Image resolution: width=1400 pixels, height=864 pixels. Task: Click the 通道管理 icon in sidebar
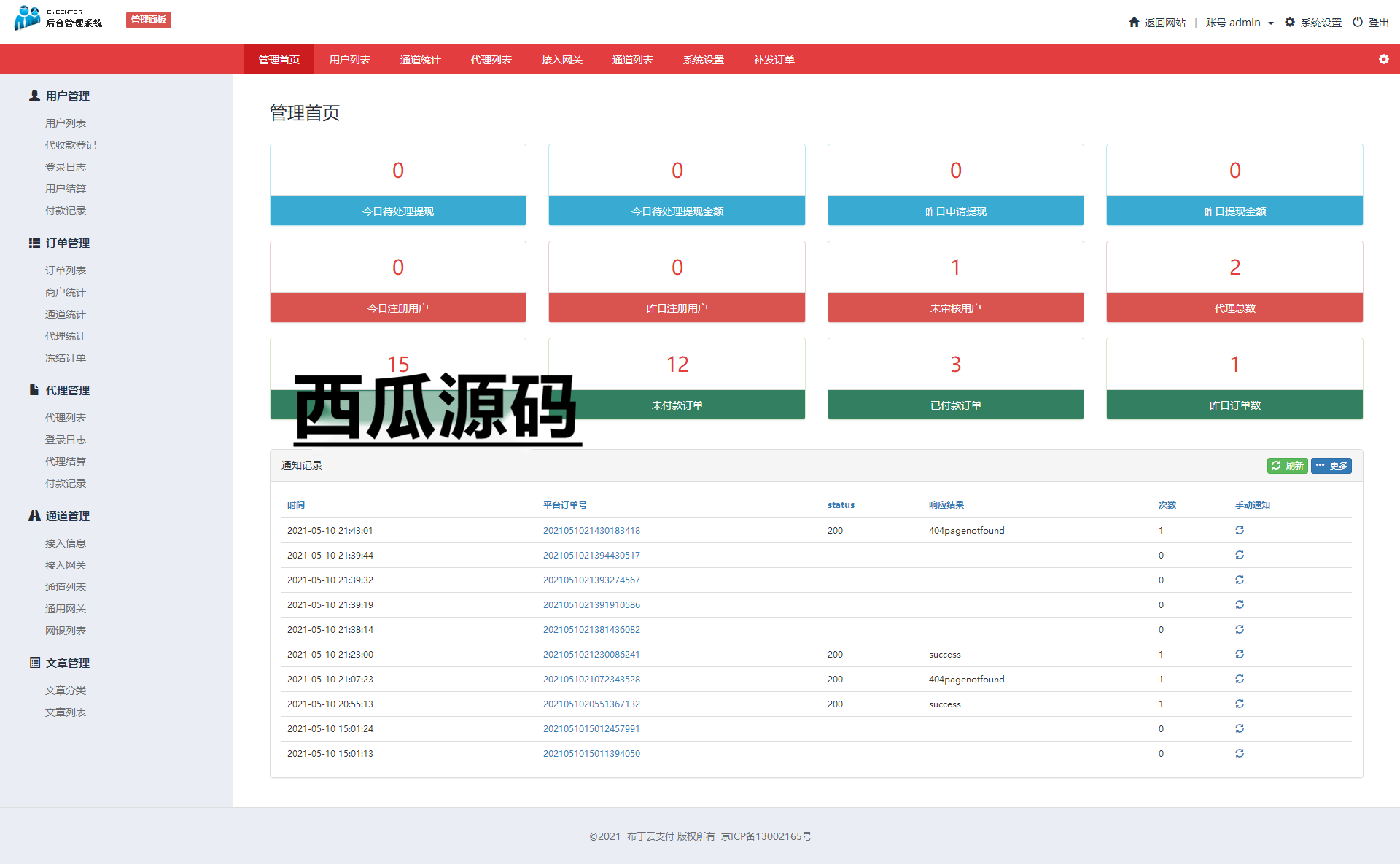tap(34, 515)
